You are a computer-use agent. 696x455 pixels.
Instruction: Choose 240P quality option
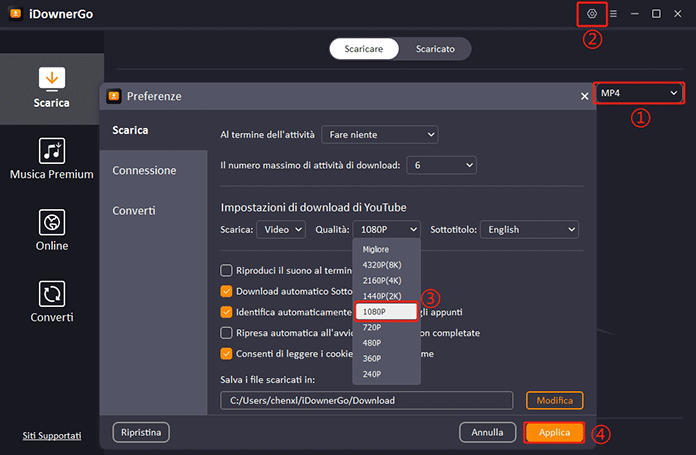click(386, 374)
